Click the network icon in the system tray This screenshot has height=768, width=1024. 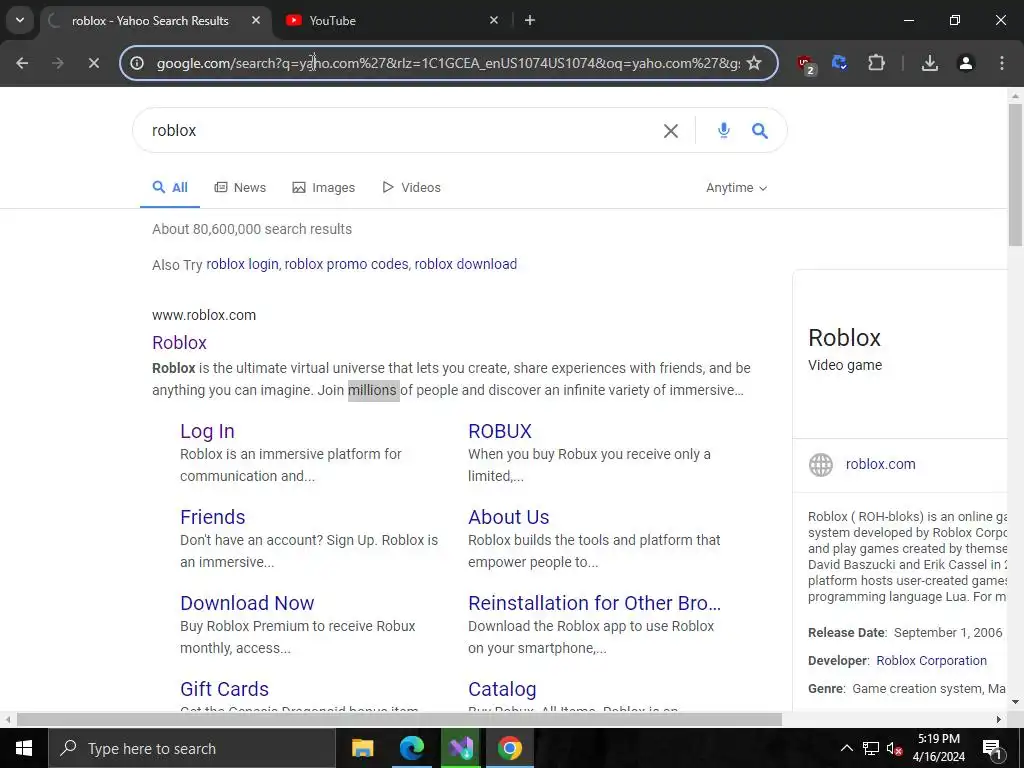coord(871,748)
